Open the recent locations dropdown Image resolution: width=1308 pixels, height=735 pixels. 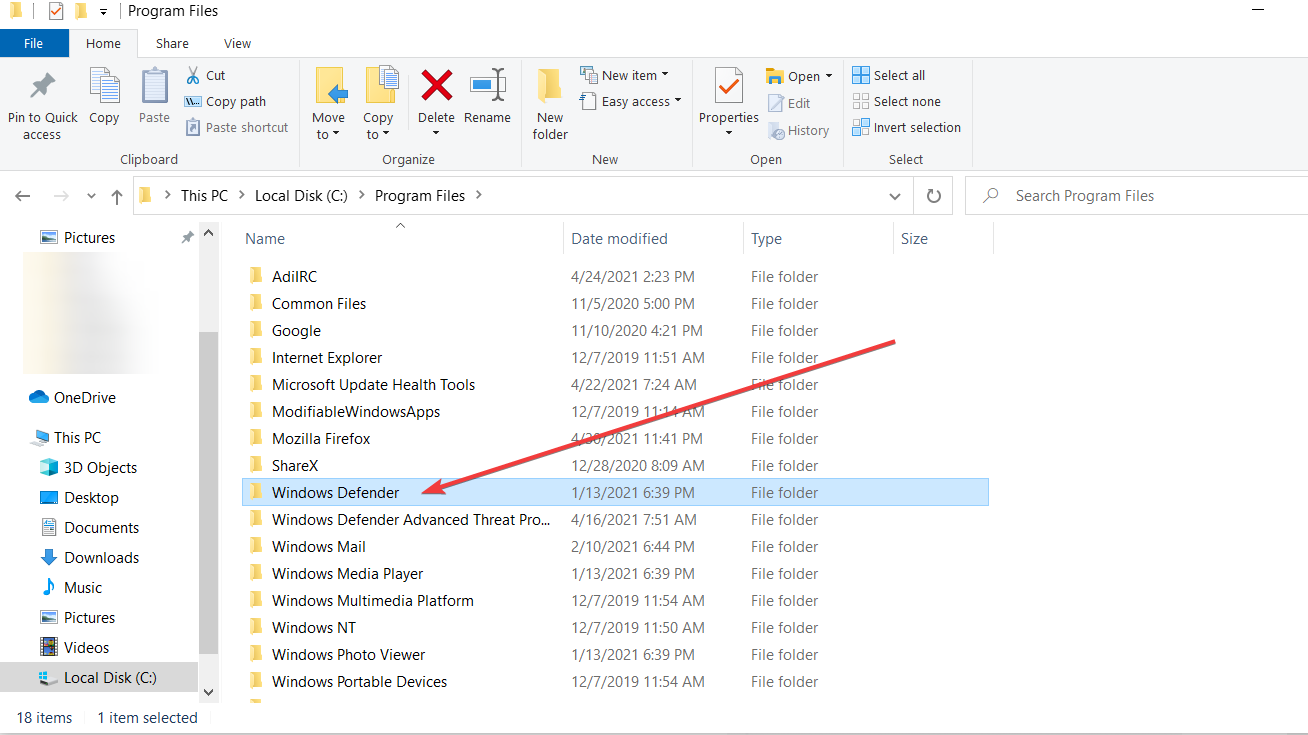coord(92,196)
